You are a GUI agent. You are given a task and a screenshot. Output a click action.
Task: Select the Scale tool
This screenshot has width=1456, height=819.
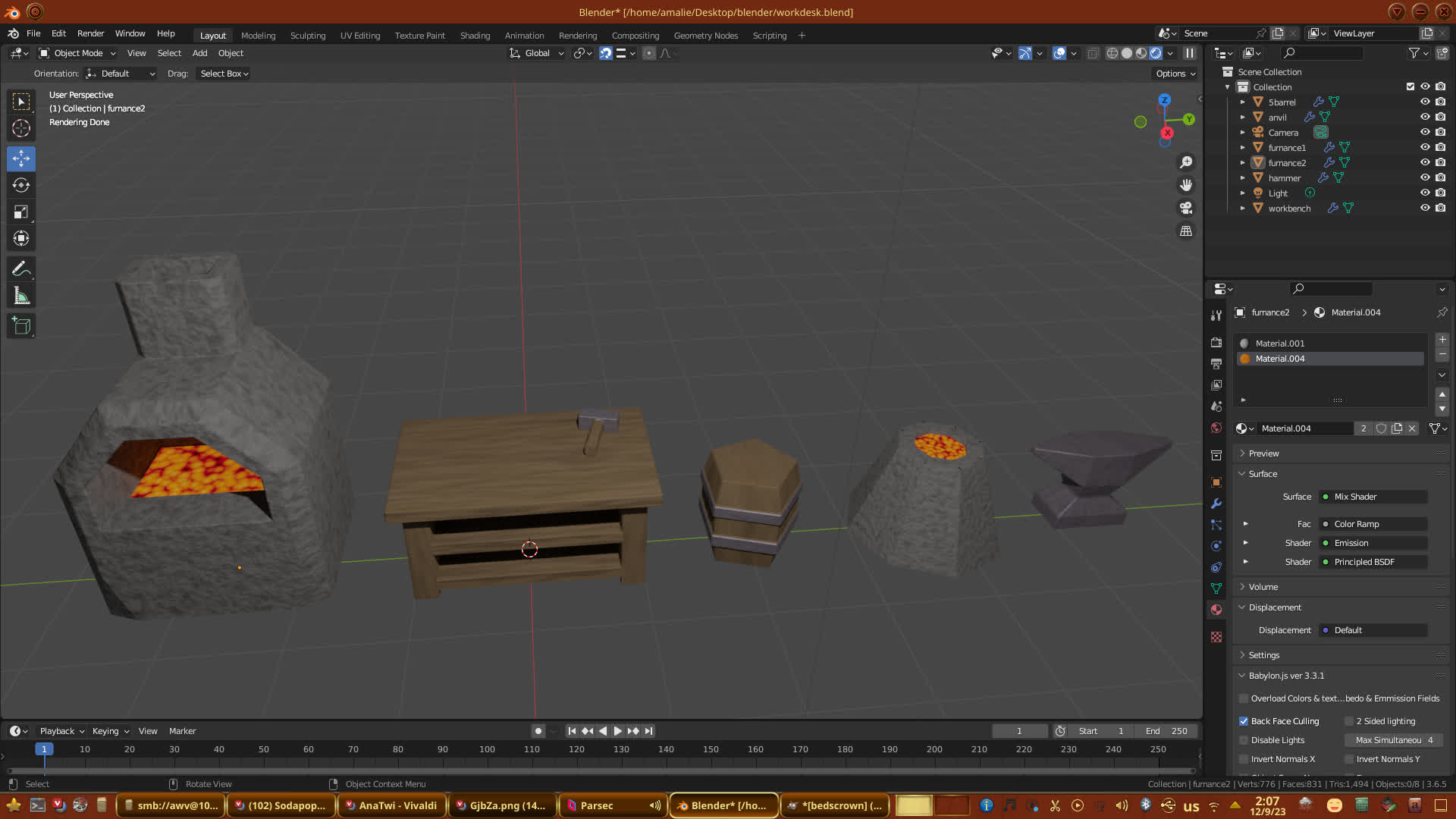coord(21,212)
